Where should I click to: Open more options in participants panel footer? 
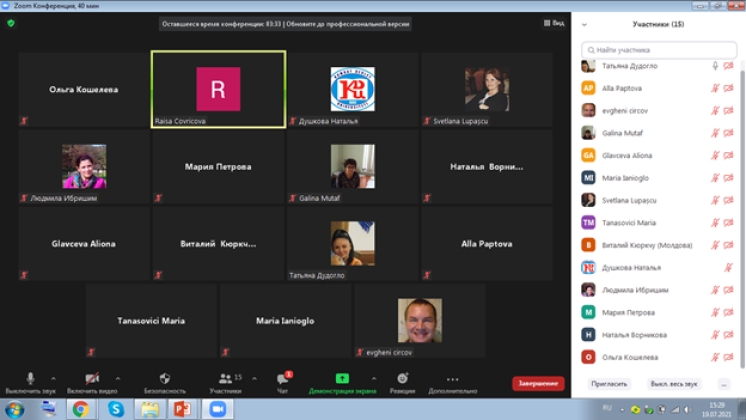pyautogui.click(x=724, y=384)
